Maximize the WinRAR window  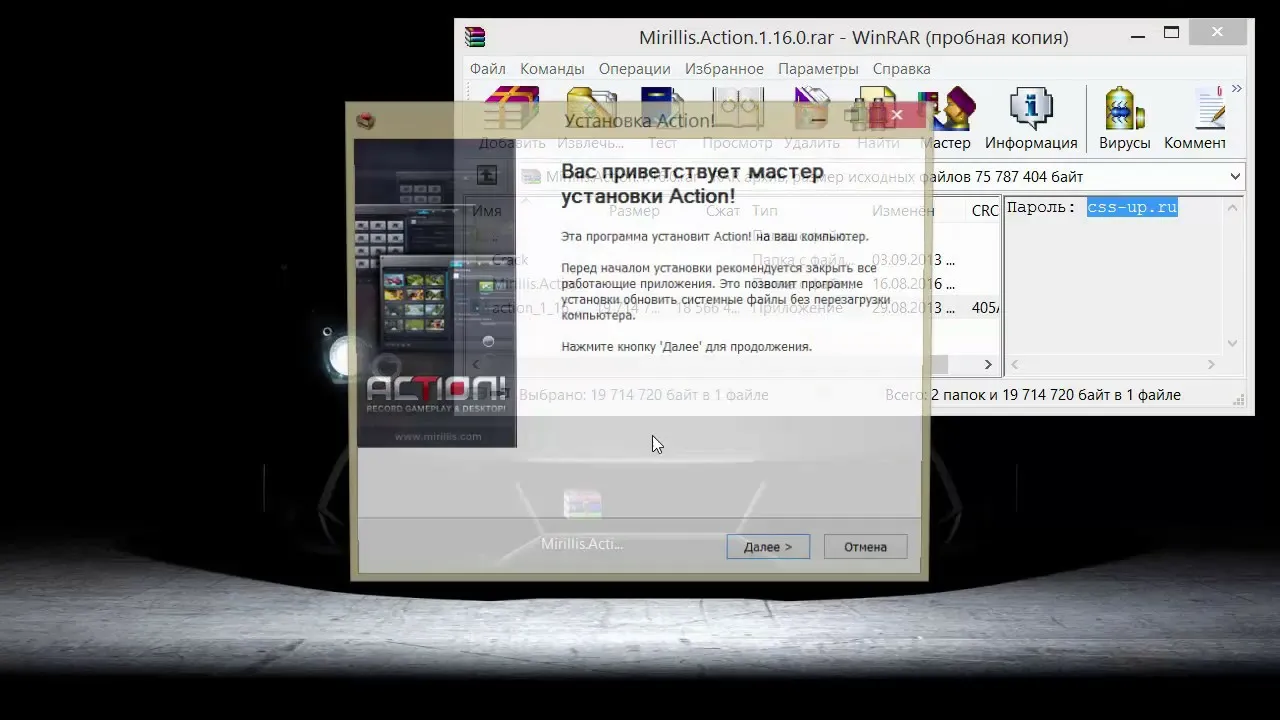(1171, 34)
